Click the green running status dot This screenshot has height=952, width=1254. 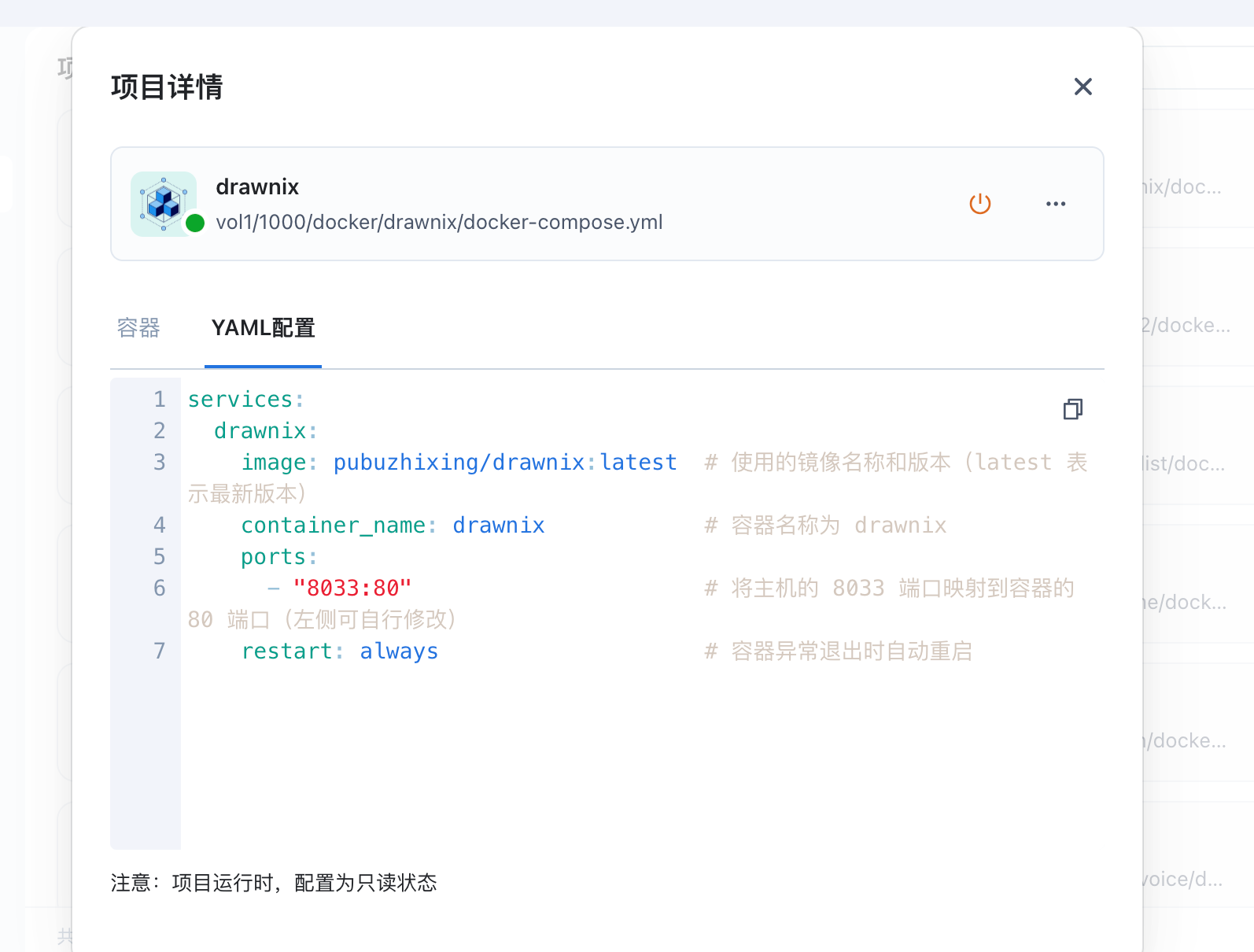195,223
